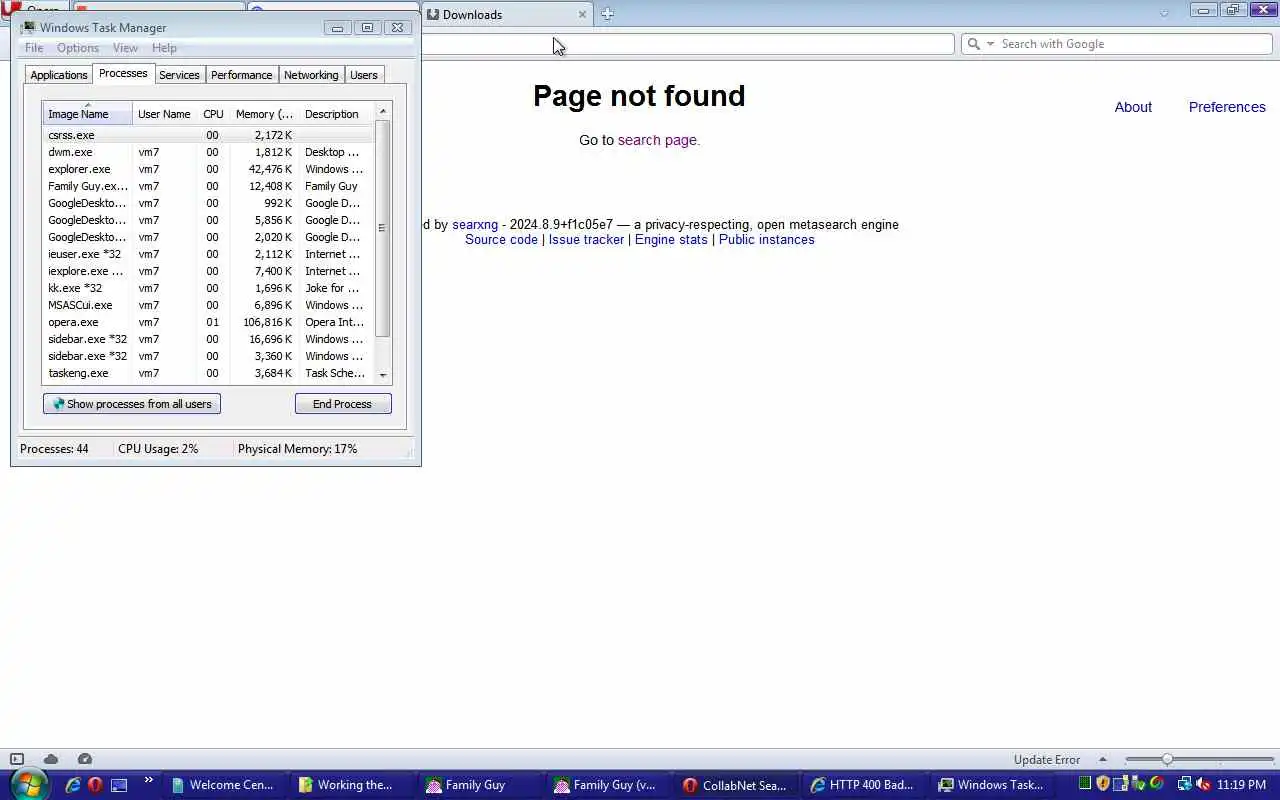Close the Downloads tab

coord(582,14)
